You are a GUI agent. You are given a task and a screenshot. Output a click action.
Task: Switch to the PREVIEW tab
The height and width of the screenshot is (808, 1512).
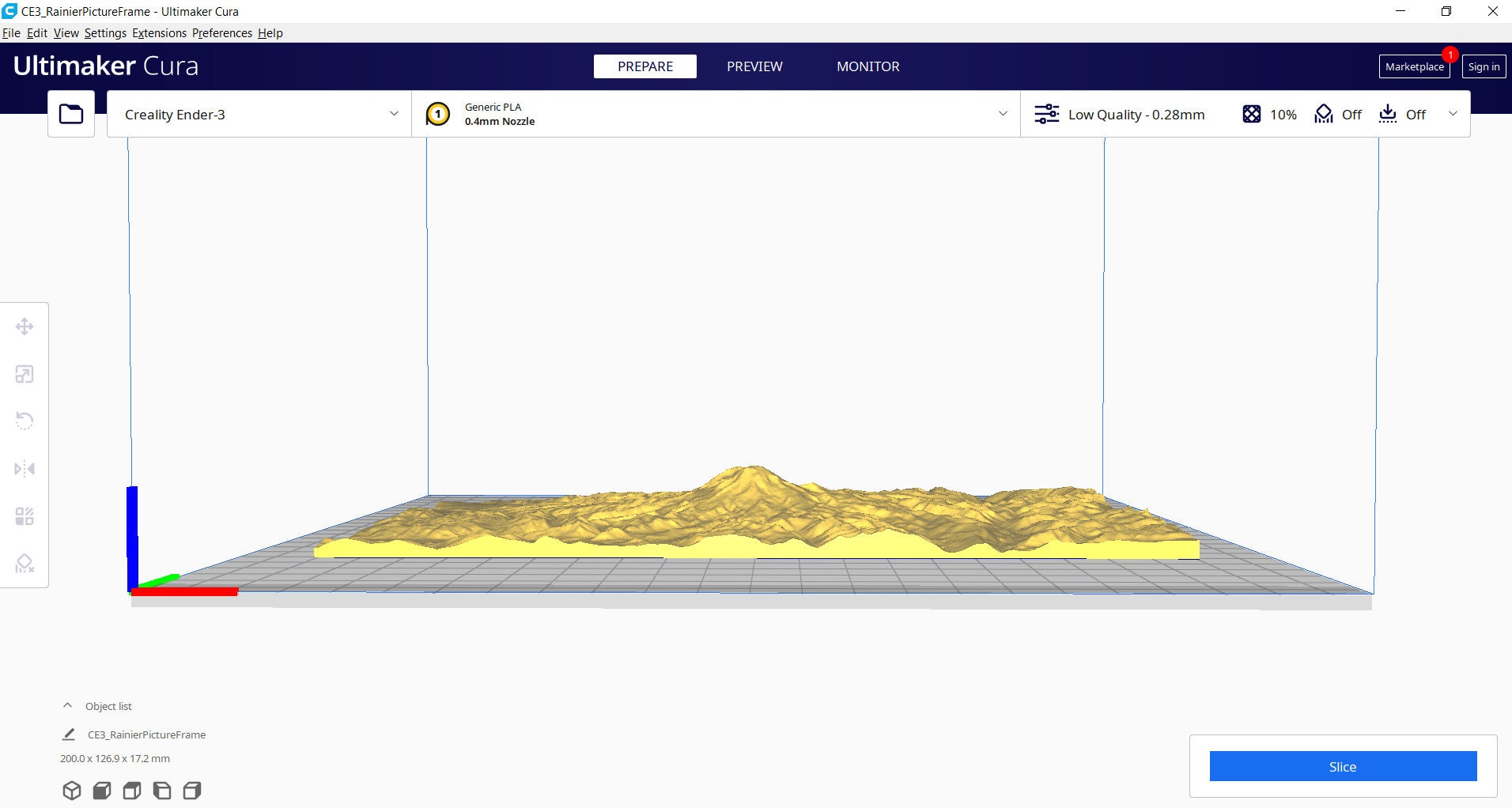pos(754,66)
